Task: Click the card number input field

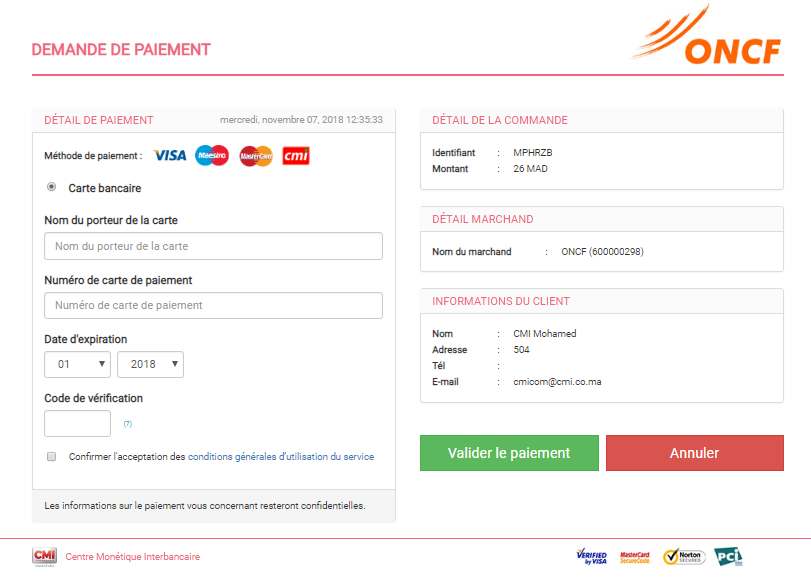Action: point(213,305)
